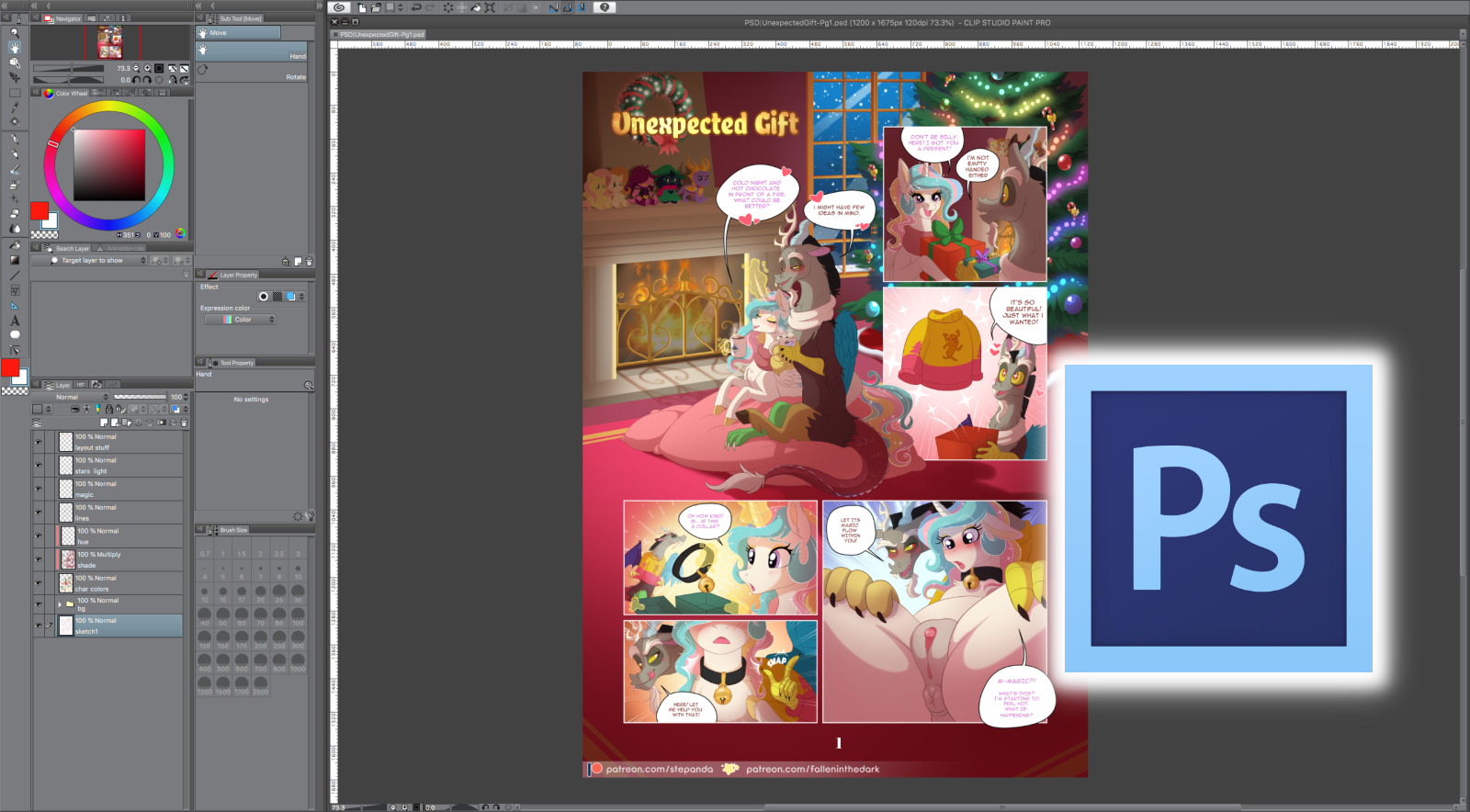
Task: Select the UnexpectedGift-Pg1.psd document tab
Action: click(x=379, y=34)
